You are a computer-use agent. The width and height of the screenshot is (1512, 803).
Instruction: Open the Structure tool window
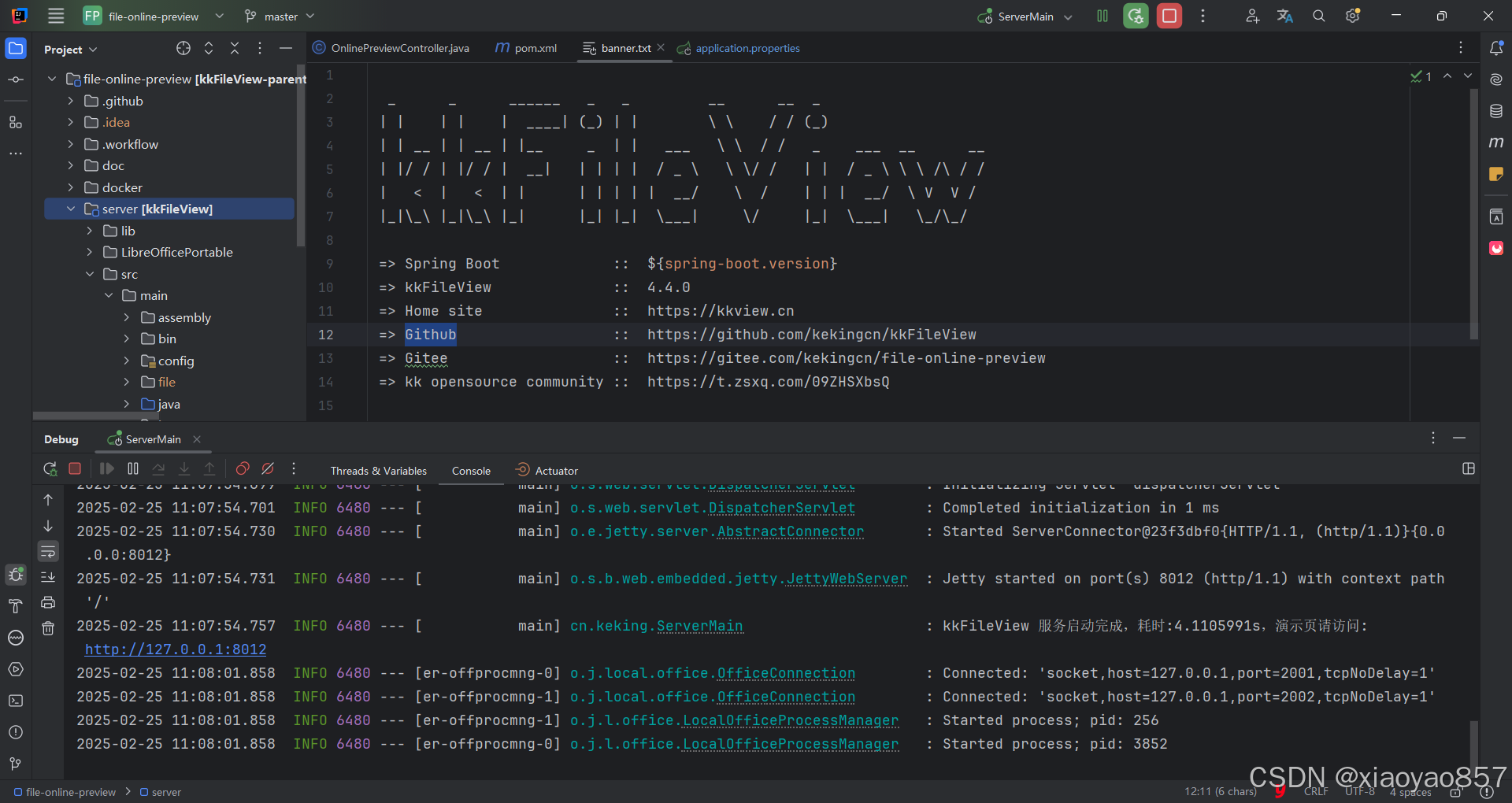(16, 122)
